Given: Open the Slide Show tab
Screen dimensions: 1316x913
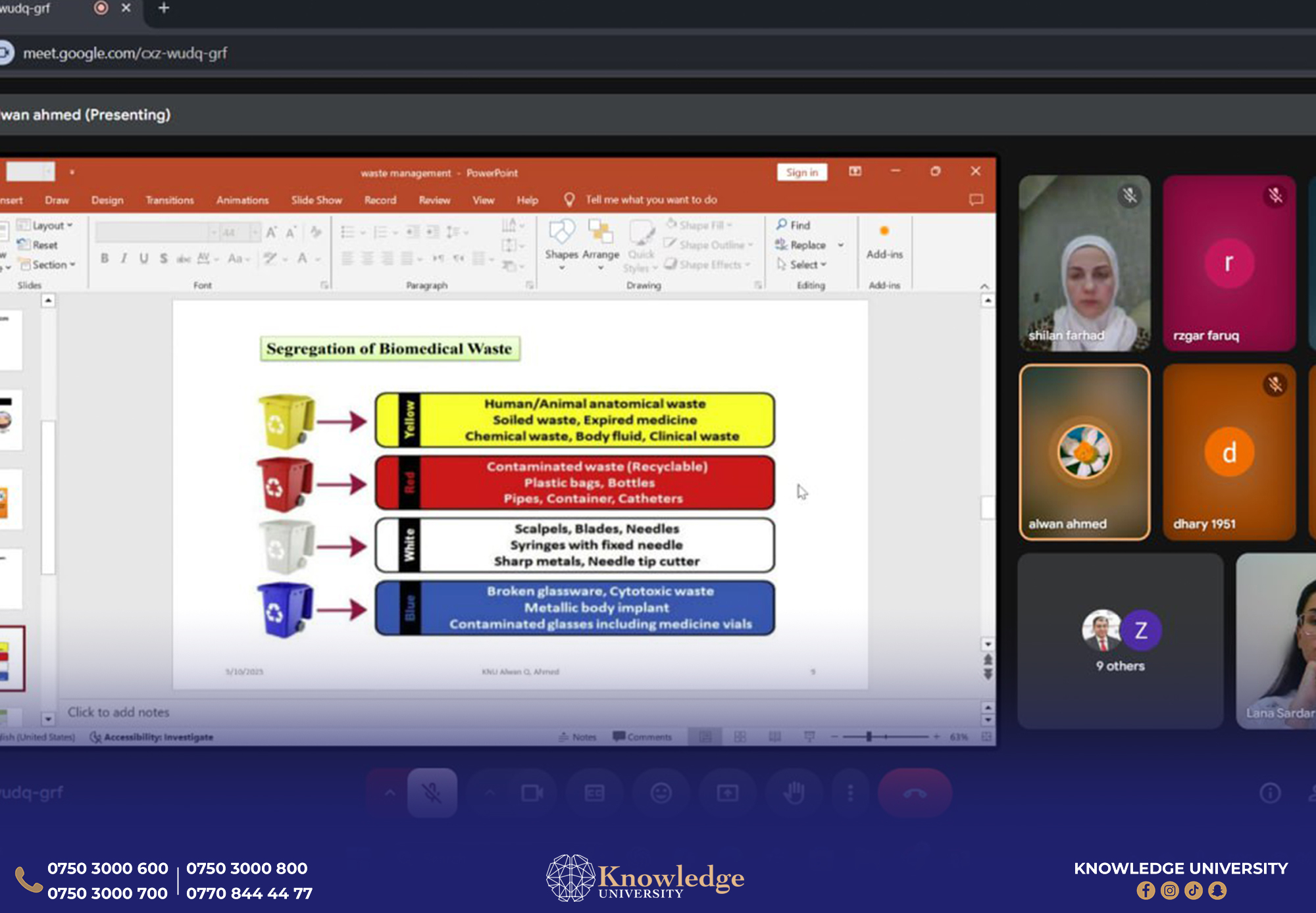Looking at the screenshot, I should (316, 200).
